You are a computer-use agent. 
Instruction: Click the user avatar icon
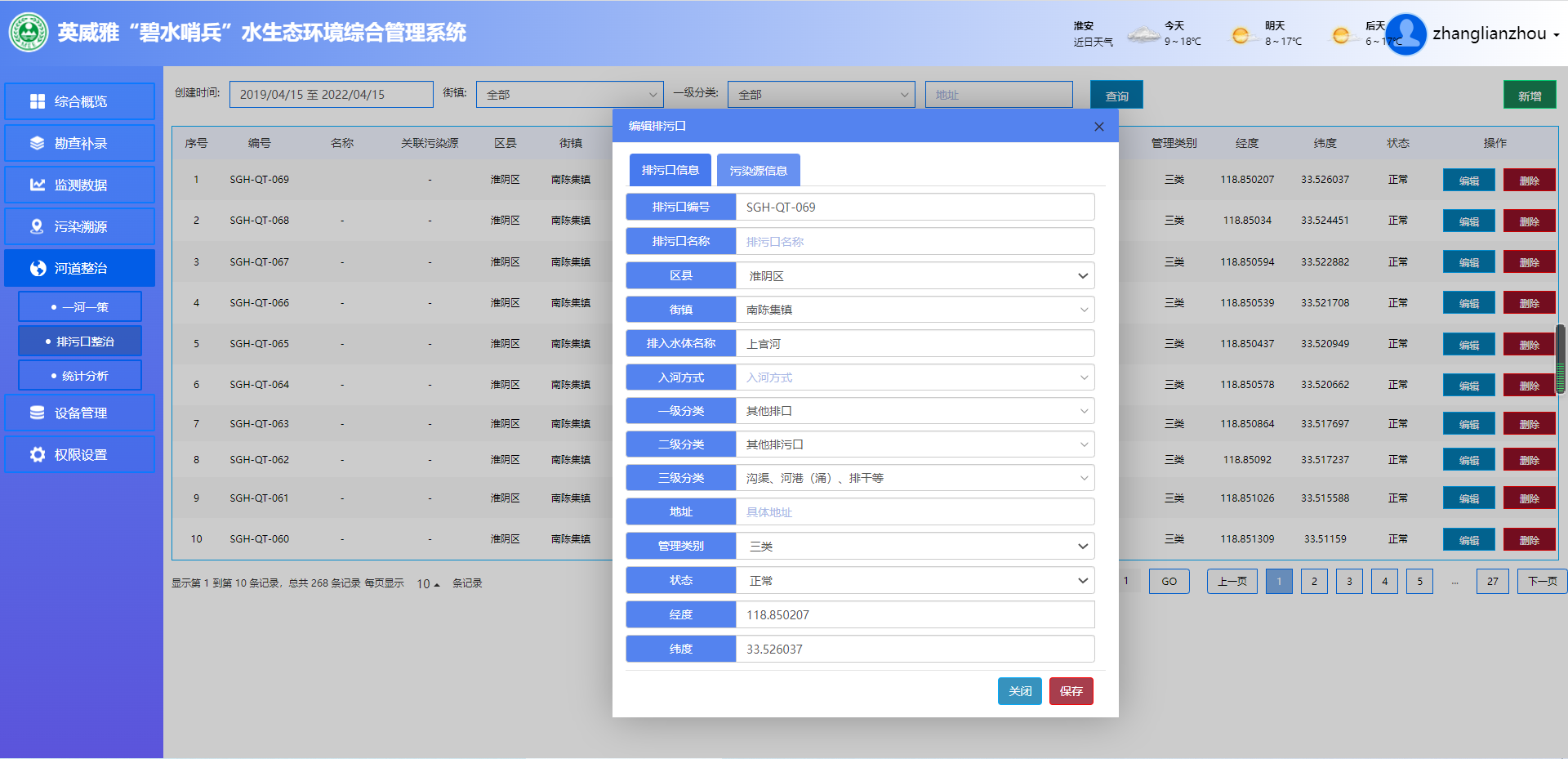point(1405,33)
